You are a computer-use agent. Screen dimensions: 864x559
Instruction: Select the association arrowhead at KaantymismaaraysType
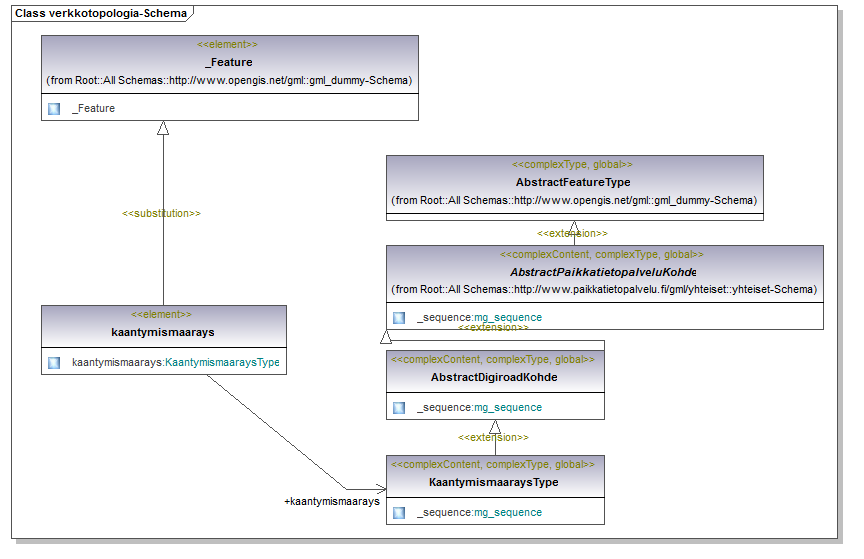point(381,489)
